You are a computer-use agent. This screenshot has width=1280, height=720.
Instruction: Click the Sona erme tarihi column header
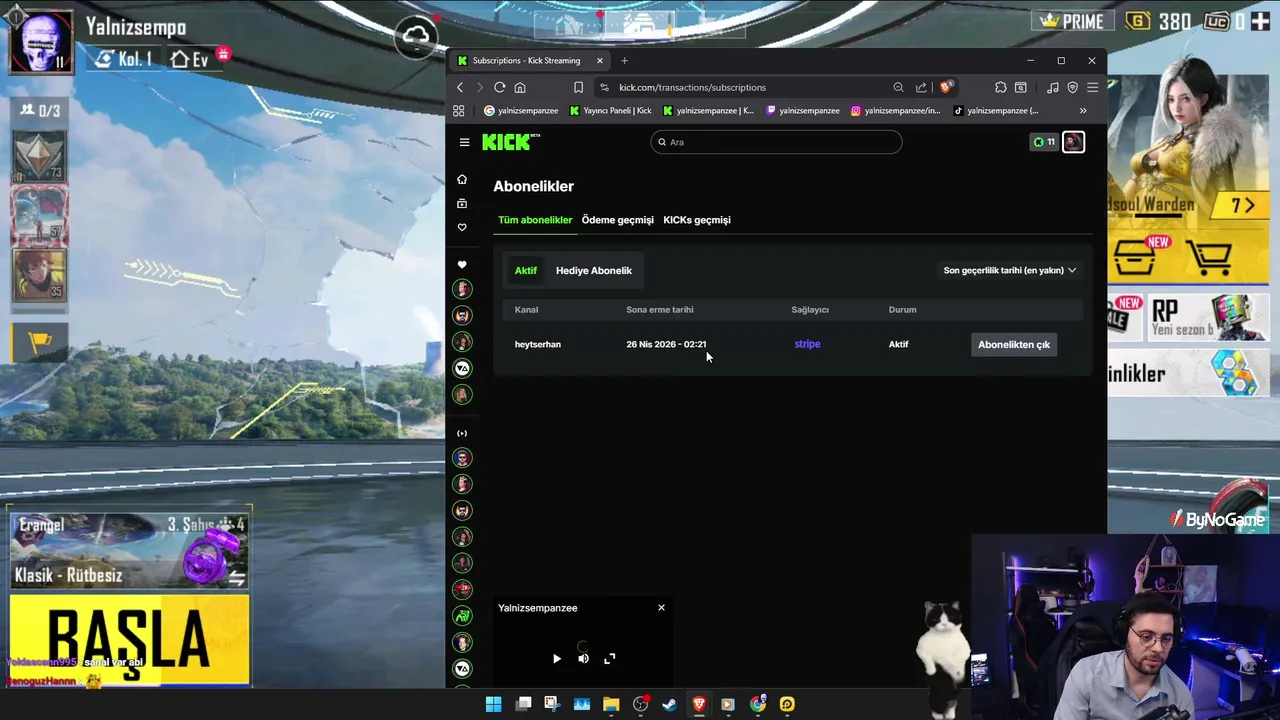coord(660,310)
